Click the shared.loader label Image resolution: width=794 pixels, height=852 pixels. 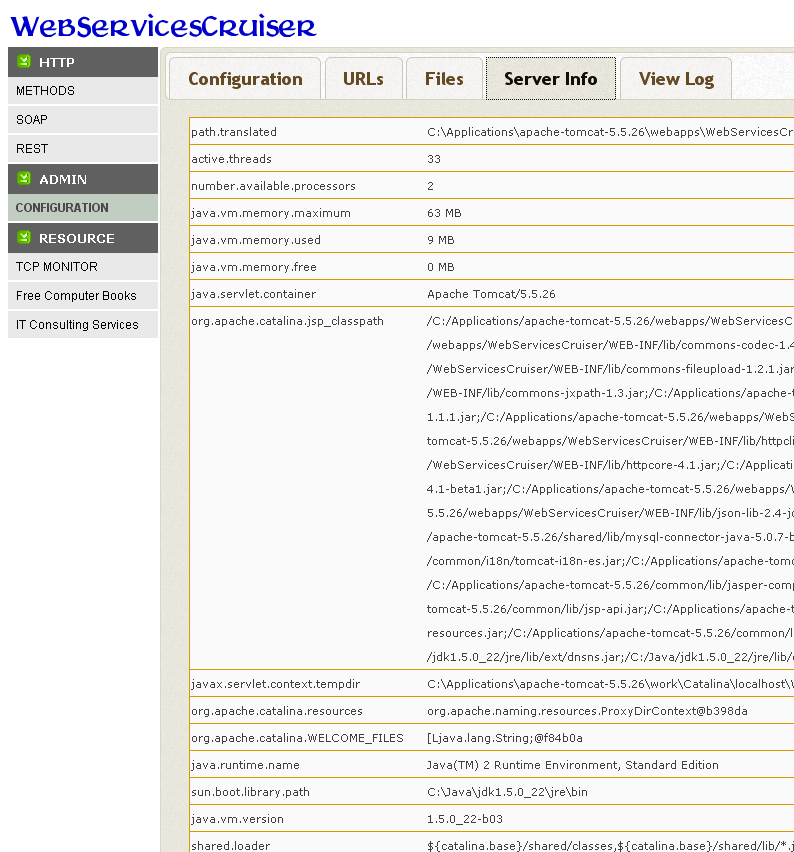[x=230, y=846]
